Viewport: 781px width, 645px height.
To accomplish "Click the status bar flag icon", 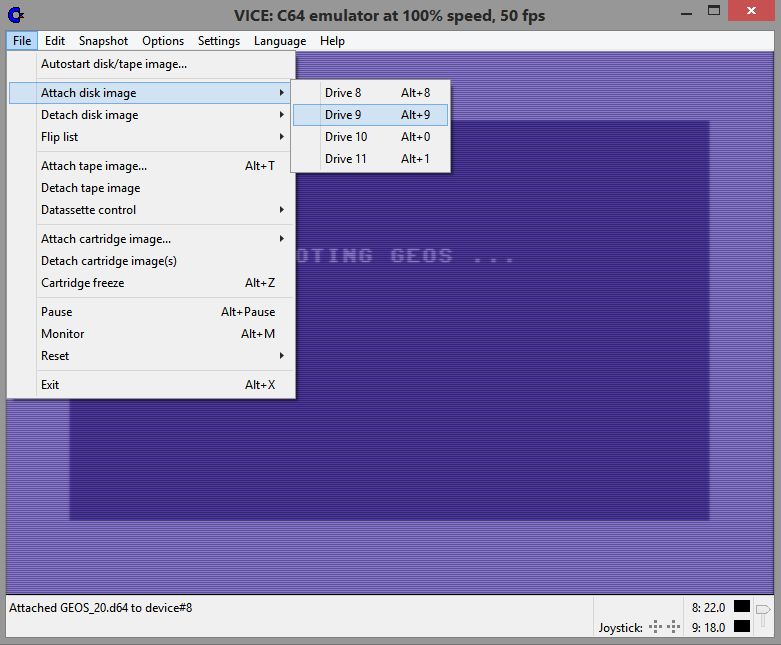I will (763, 616).
